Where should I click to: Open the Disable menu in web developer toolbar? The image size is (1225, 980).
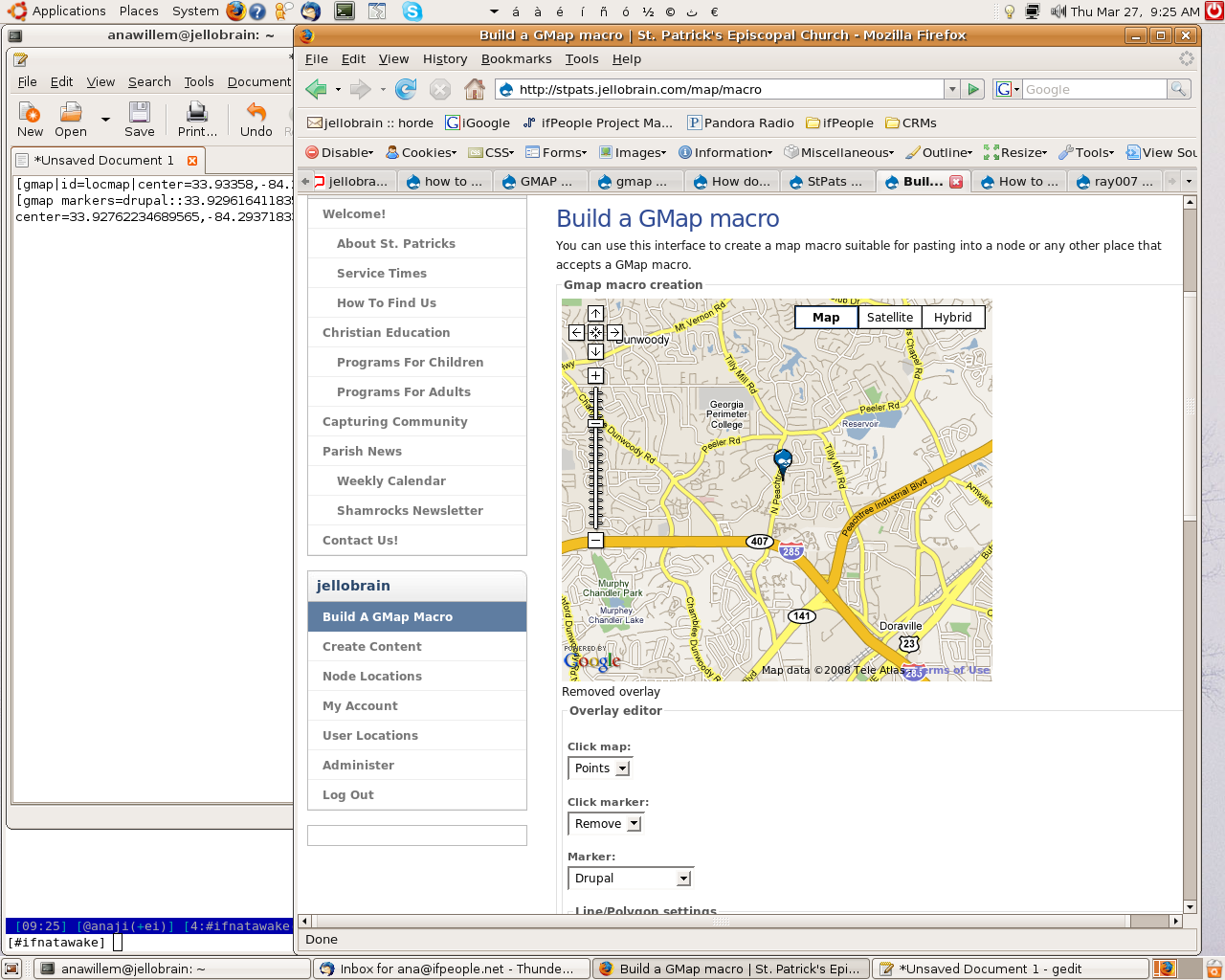click(340, 153)
